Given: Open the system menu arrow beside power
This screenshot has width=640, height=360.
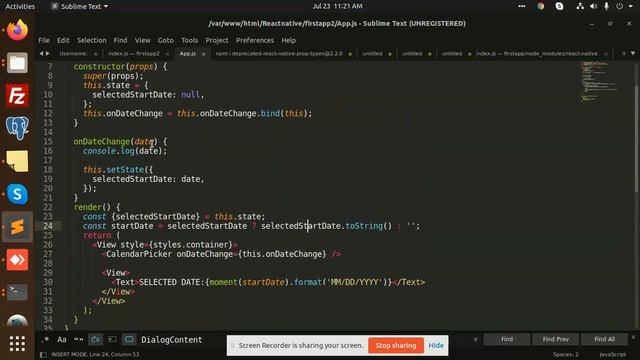Looking at the screenshot, I should 631,6.
